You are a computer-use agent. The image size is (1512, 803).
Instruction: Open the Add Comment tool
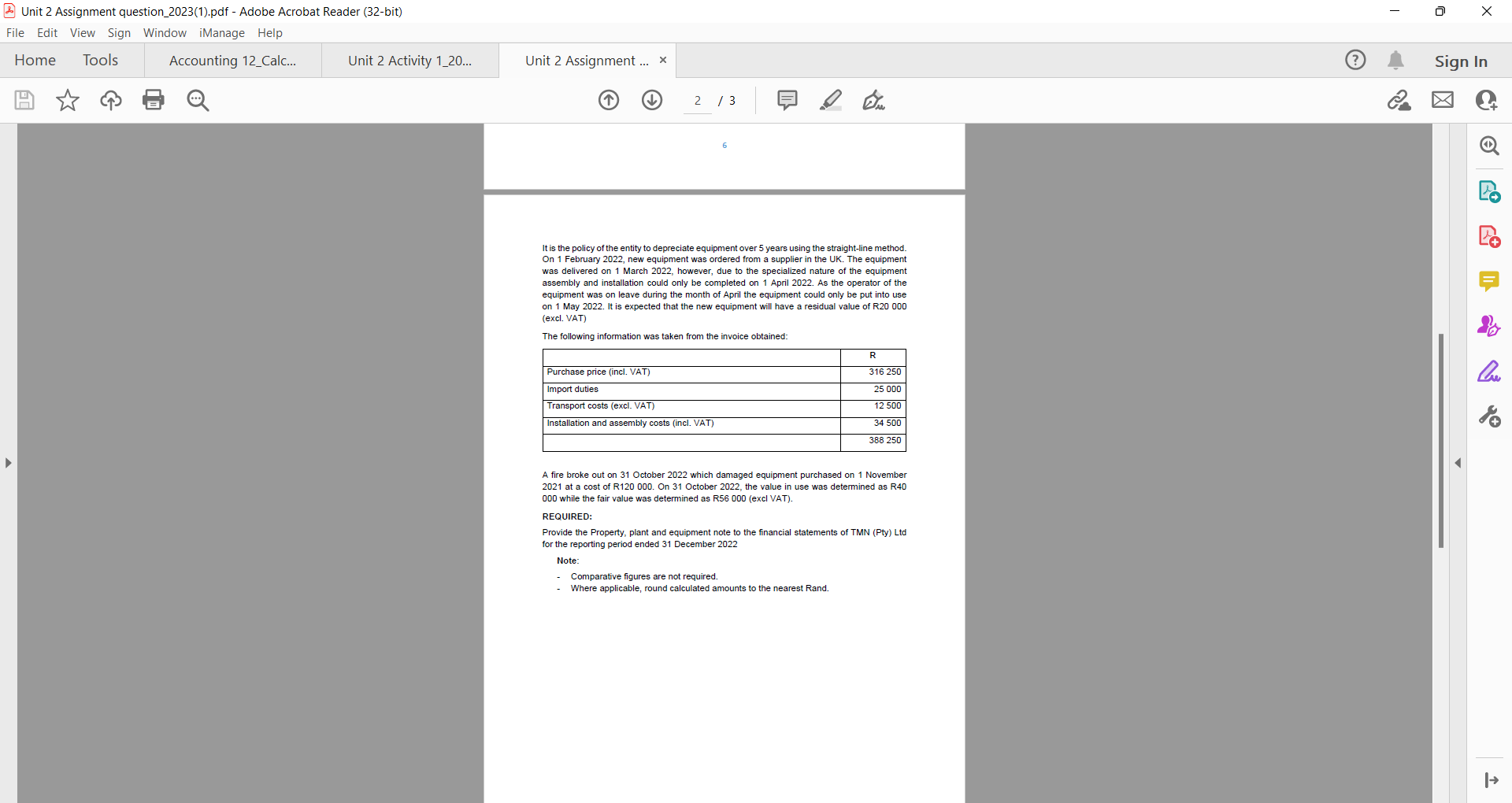coord(788,100)
